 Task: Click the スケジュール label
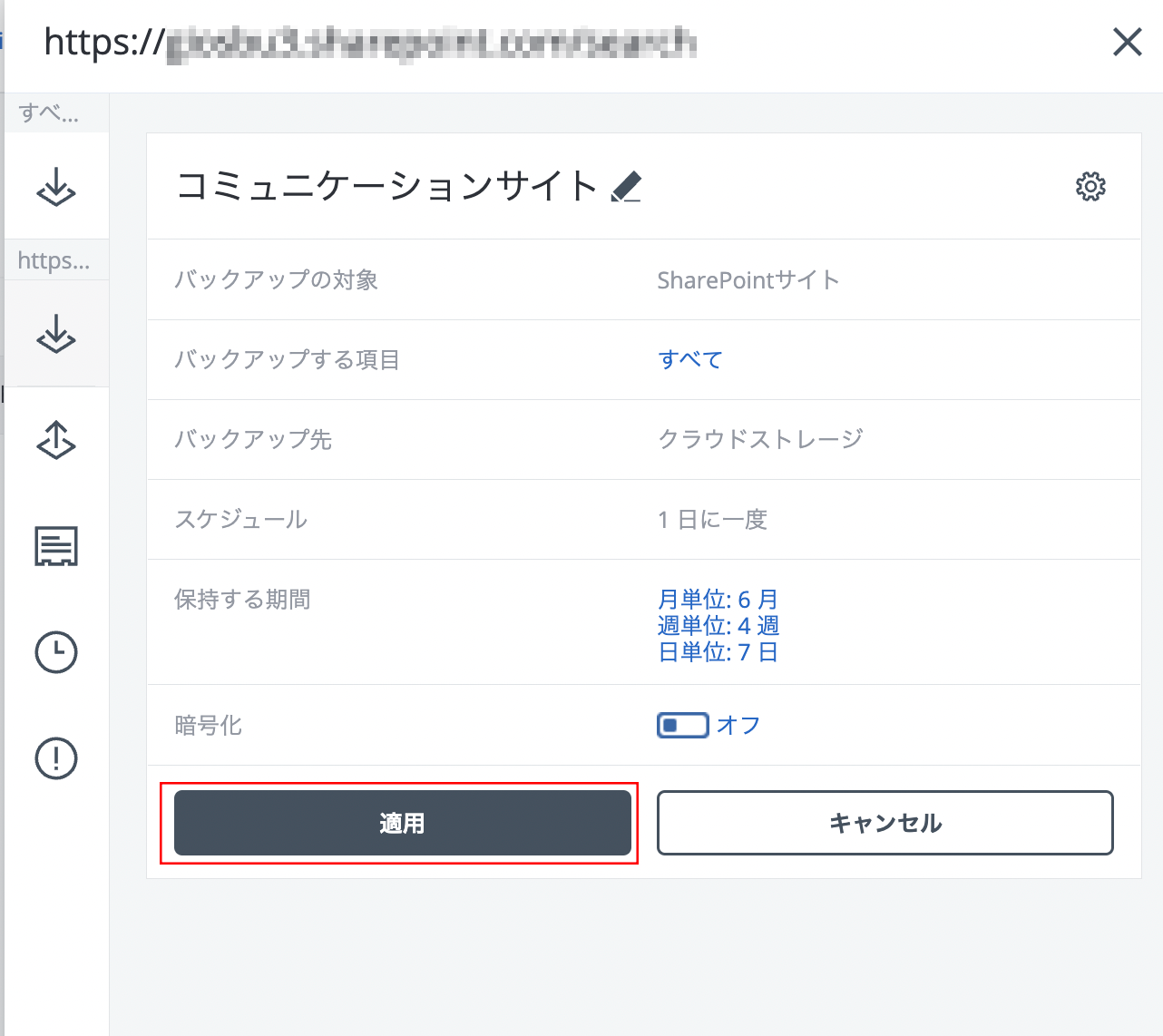[240, 520]
